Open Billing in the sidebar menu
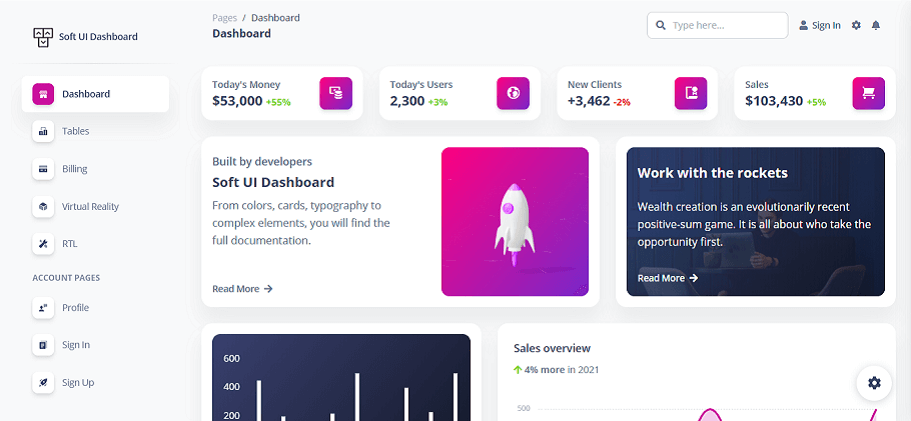911x421 pixels. click(x=95, y=169)
